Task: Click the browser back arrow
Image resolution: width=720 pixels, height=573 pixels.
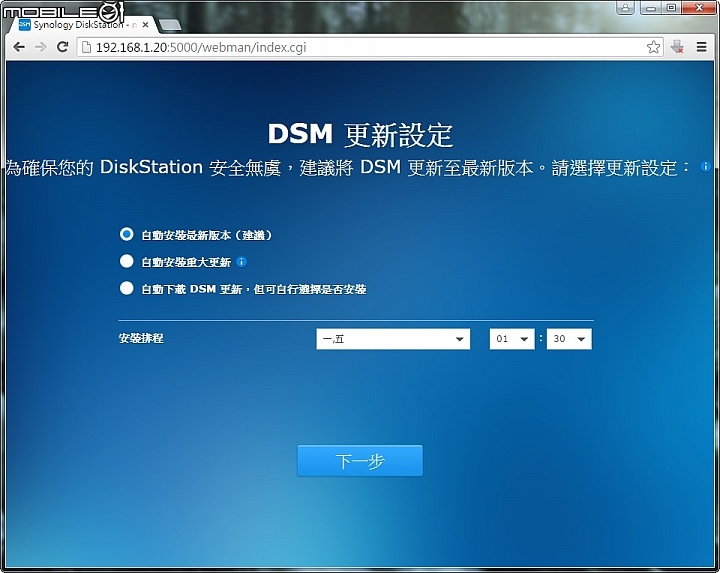Action: 19,47
